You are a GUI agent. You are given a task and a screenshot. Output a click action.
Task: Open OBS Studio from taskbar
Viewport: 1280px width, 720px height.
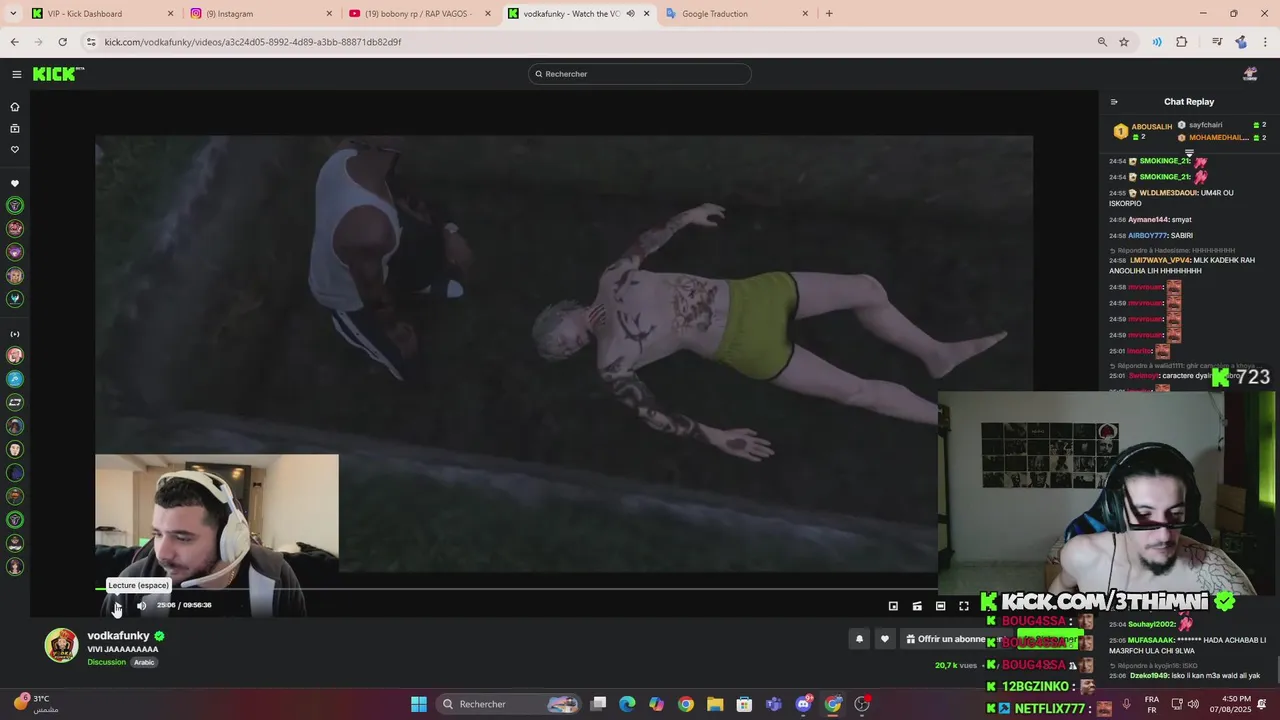(x=862, y=704)
